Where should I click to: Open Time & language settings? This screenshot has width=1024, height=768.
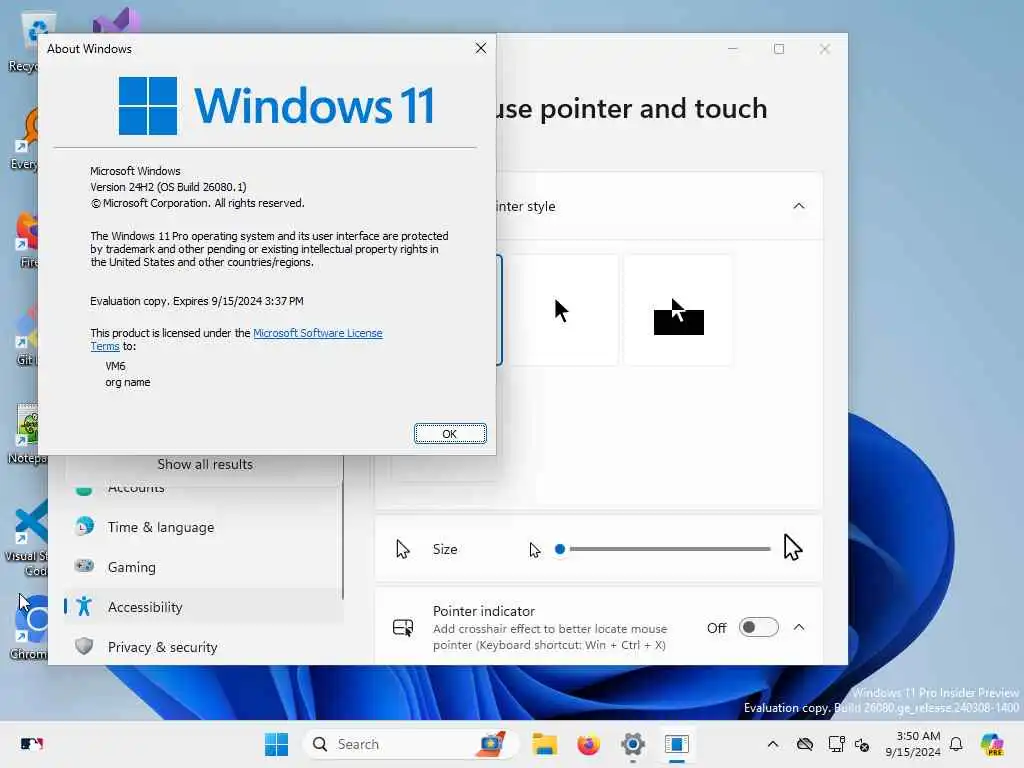coord(204,527)
